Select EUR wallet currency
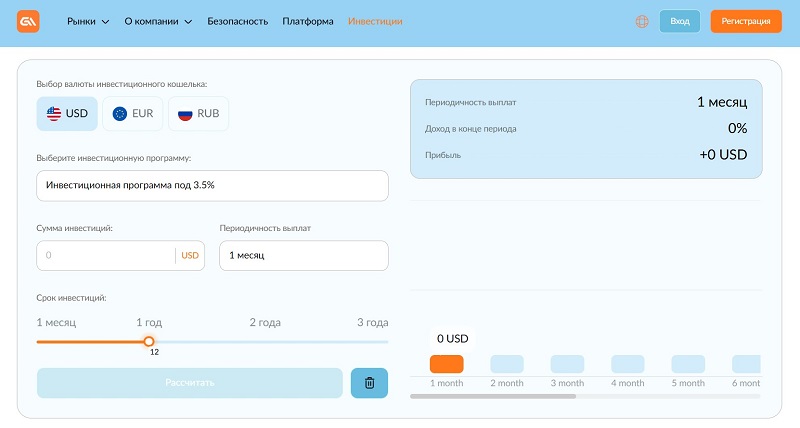The image size is (800, 428). 133,113
